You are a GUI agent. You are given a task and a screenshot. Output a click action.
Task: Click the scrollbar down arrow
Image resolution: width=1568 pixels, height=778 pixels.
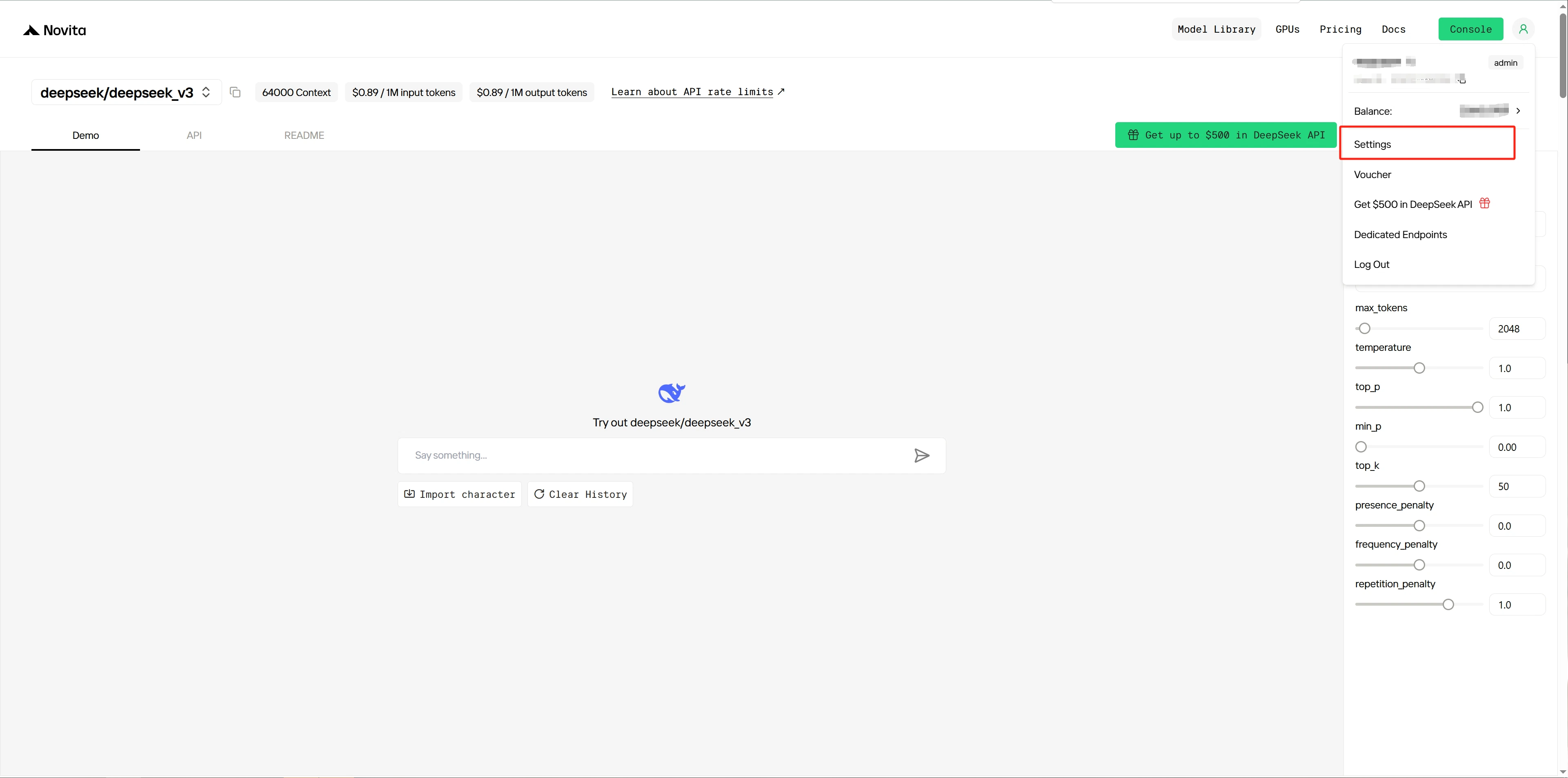pyautogui.click(x=1563, y=772)
